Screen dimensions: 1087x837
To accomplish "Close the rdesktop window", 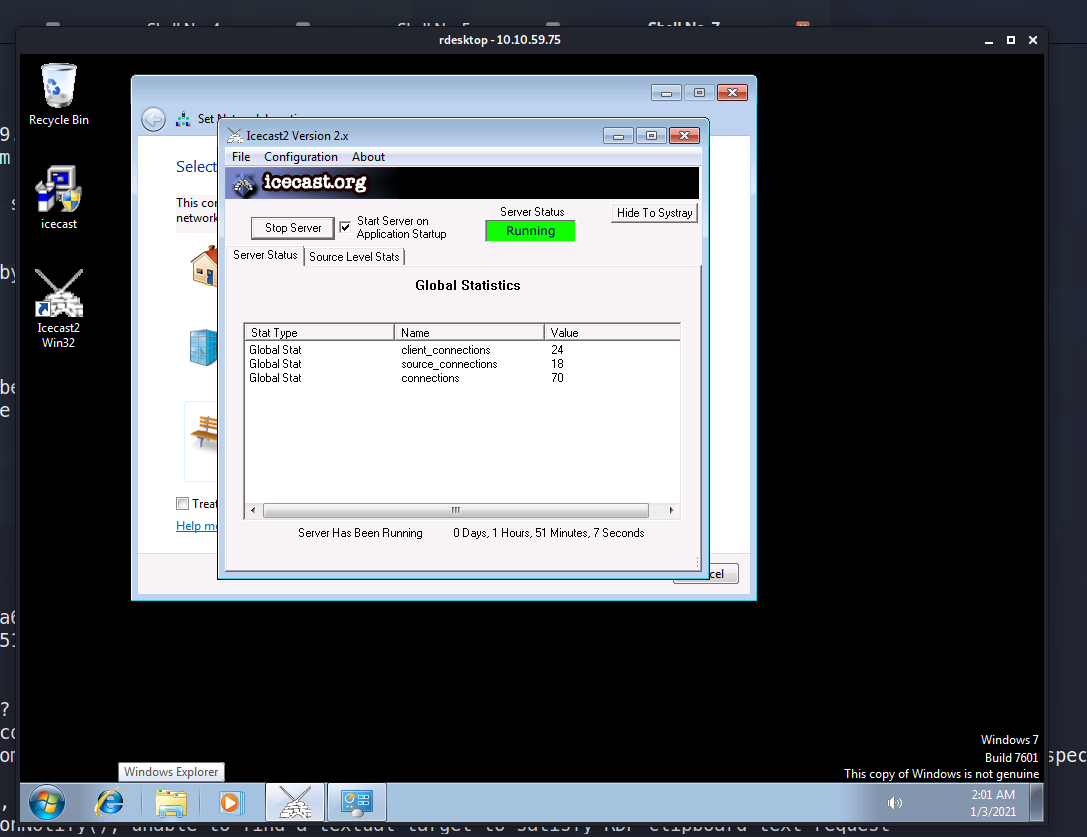I will (x=1032, y=40).
